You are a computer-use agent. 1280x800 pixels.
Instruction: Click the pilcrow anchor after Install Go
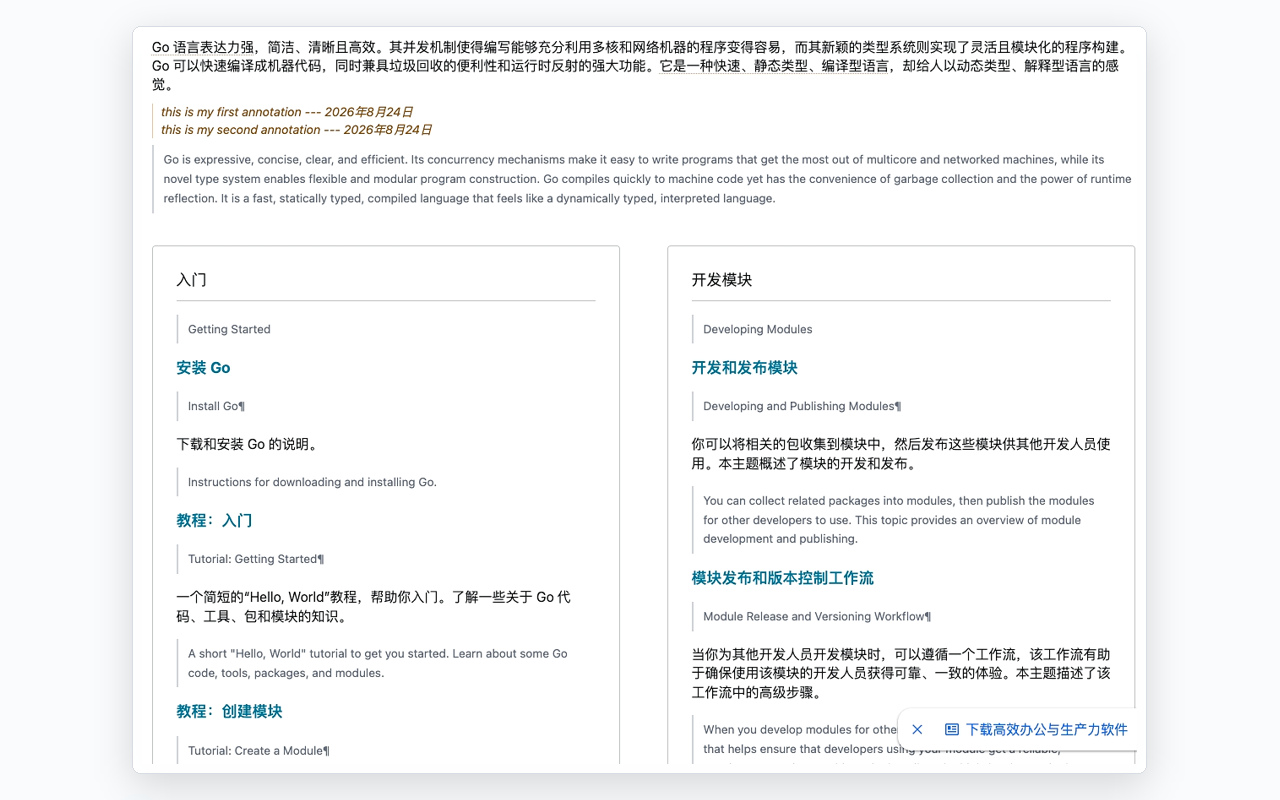click(x=242, y=406)
